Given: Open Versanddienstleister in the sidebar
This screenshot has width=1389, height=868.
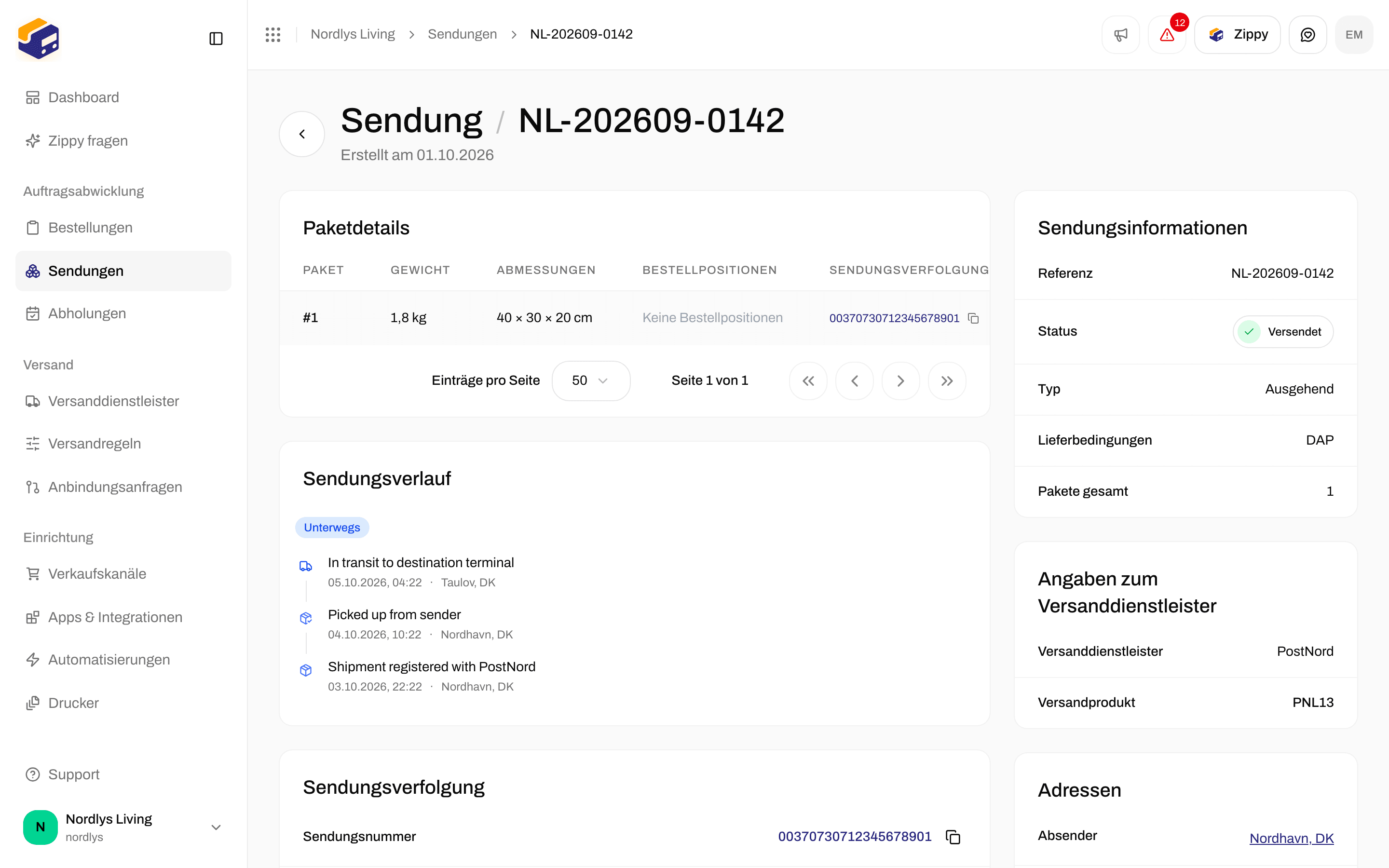Looking at the screenshot, I should (123, 401).
